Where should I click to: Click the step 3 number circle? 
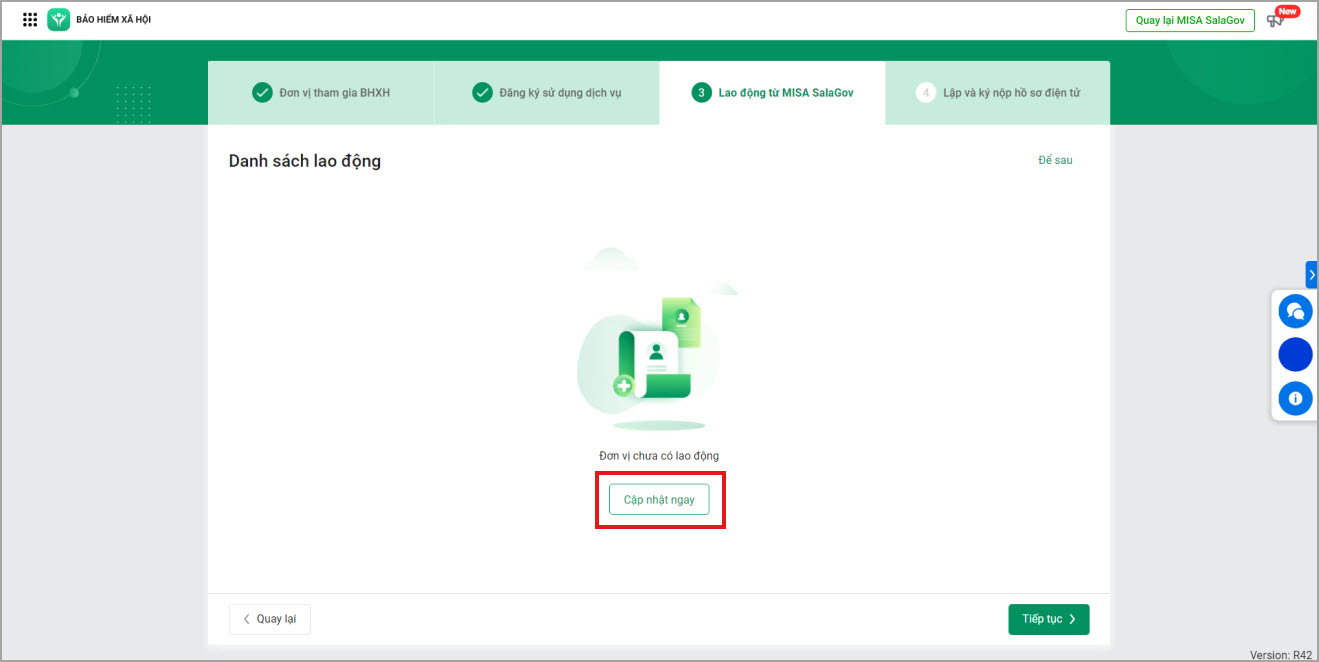701,93
